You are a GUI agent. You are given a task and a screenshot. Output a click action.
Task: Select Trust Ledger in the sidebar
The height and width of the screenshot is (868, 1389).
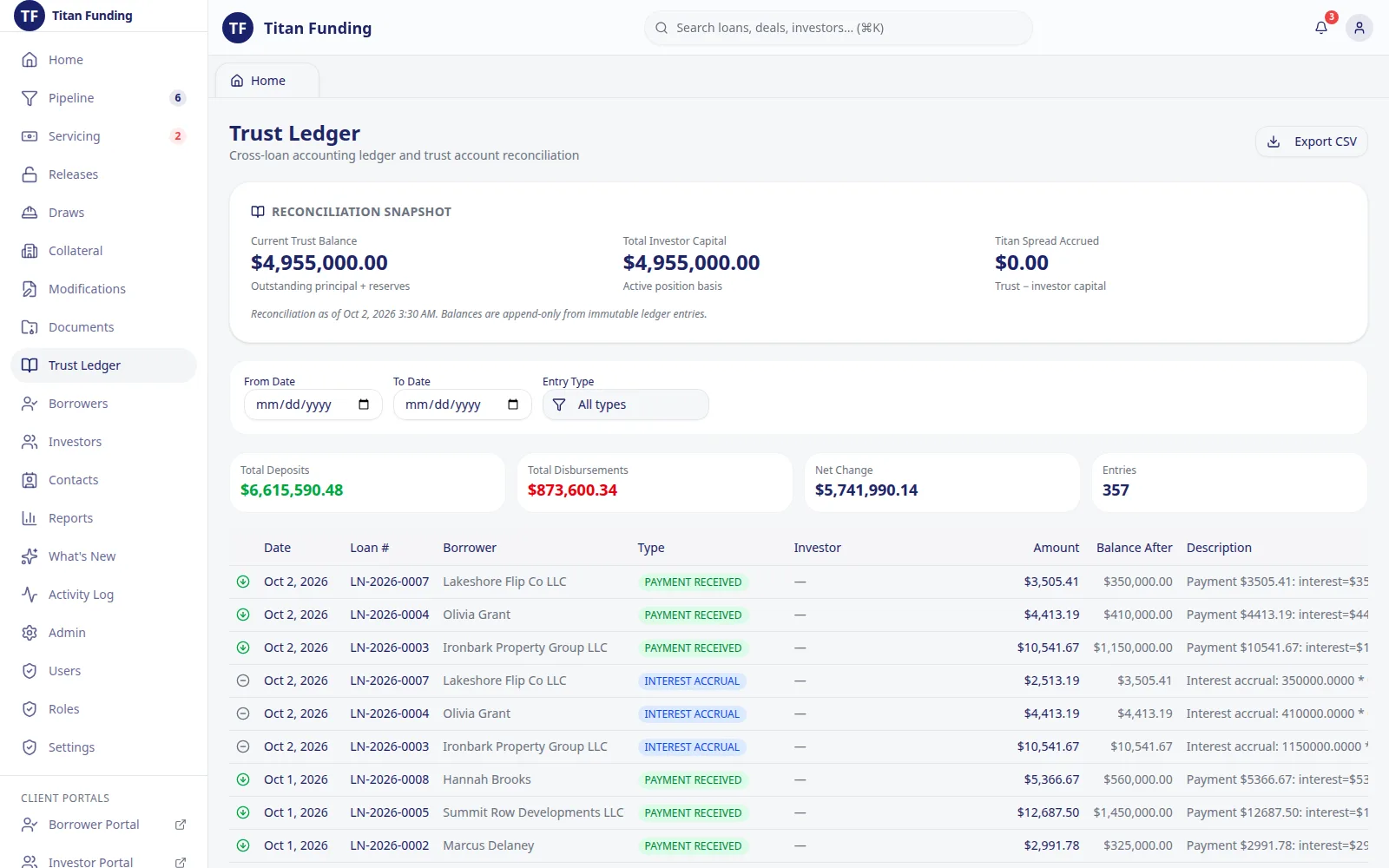click(x=103, y=365)
